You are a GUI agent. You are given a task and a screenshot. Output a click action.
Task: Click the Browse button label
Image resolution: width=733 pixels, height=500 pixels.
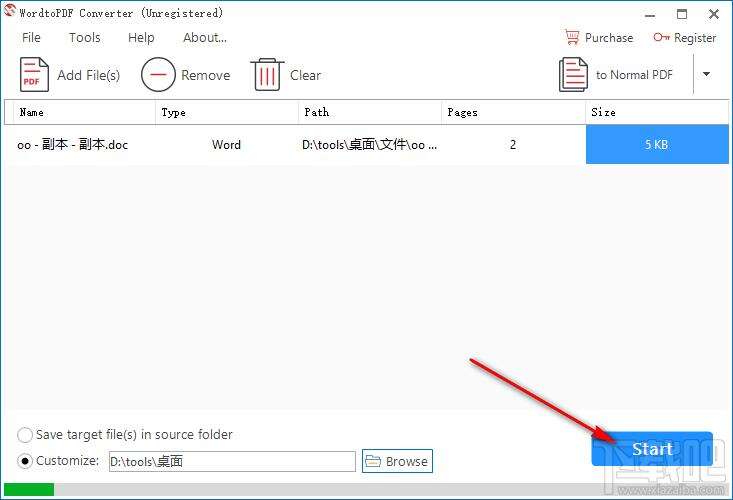pos(406,461)
